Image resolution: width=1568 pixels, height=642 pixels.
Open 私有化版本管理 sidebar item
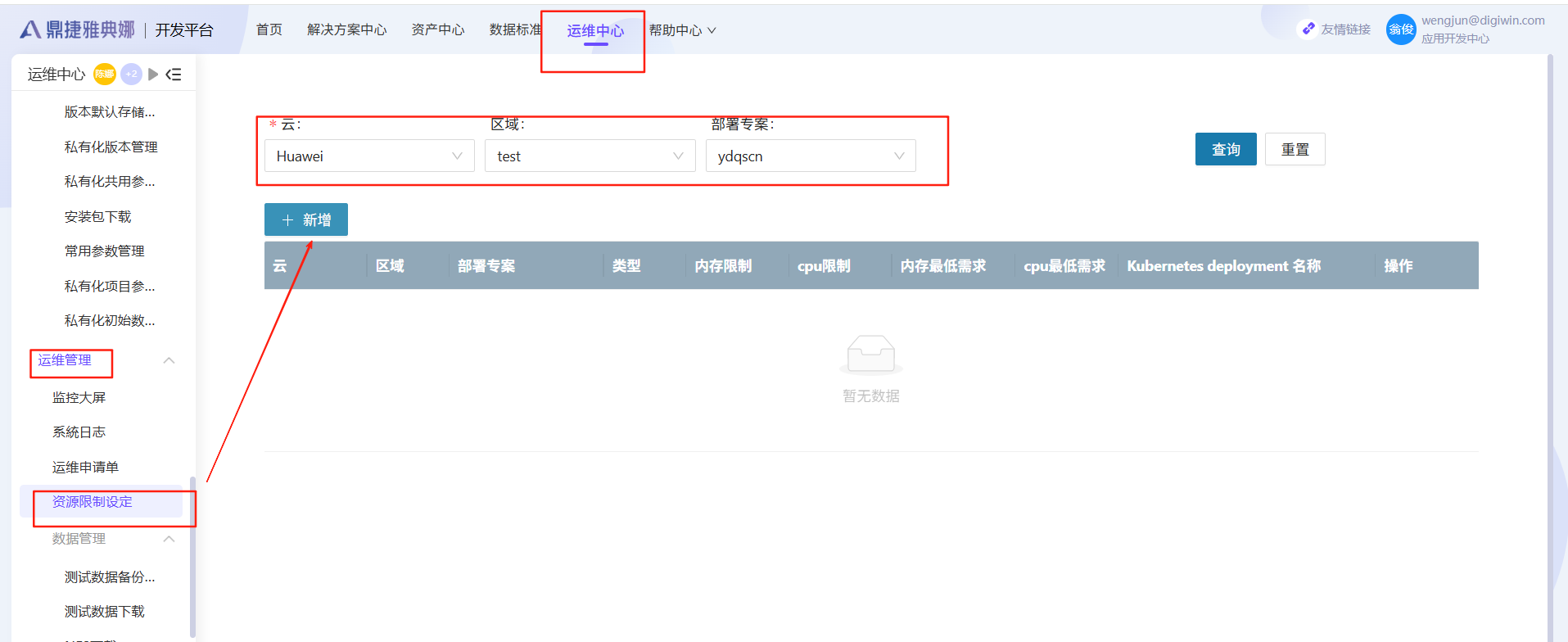coord(111,147)
